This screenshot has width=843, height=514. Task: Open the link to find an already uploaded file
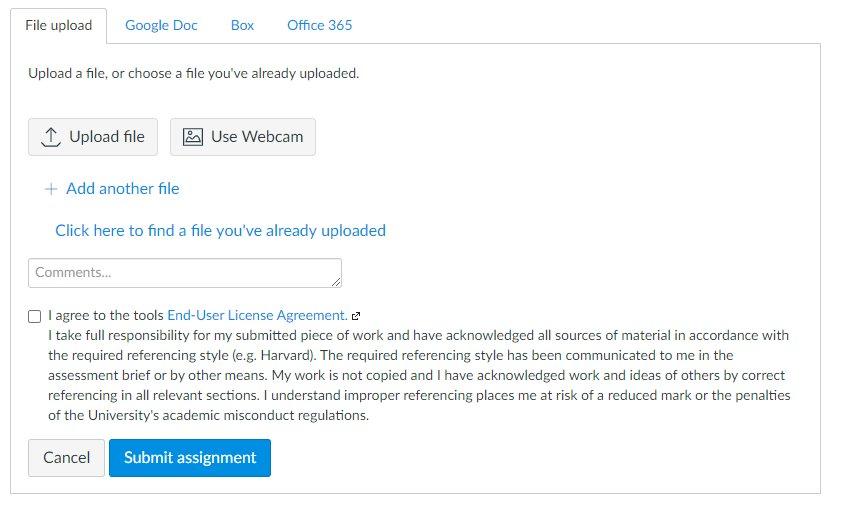tap(220, 231)
